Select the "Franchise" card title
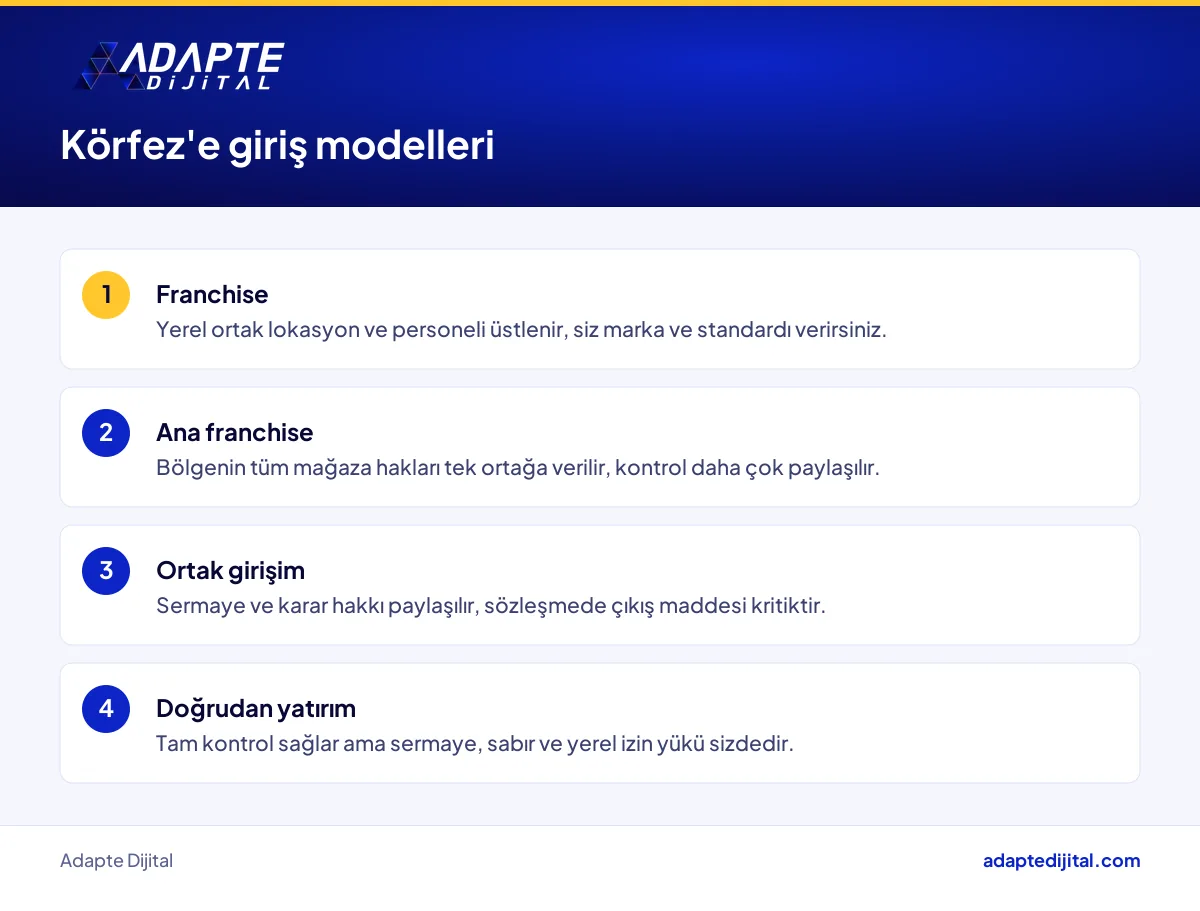The height and width of the screenshot is (911, 1200). point(212,294)
